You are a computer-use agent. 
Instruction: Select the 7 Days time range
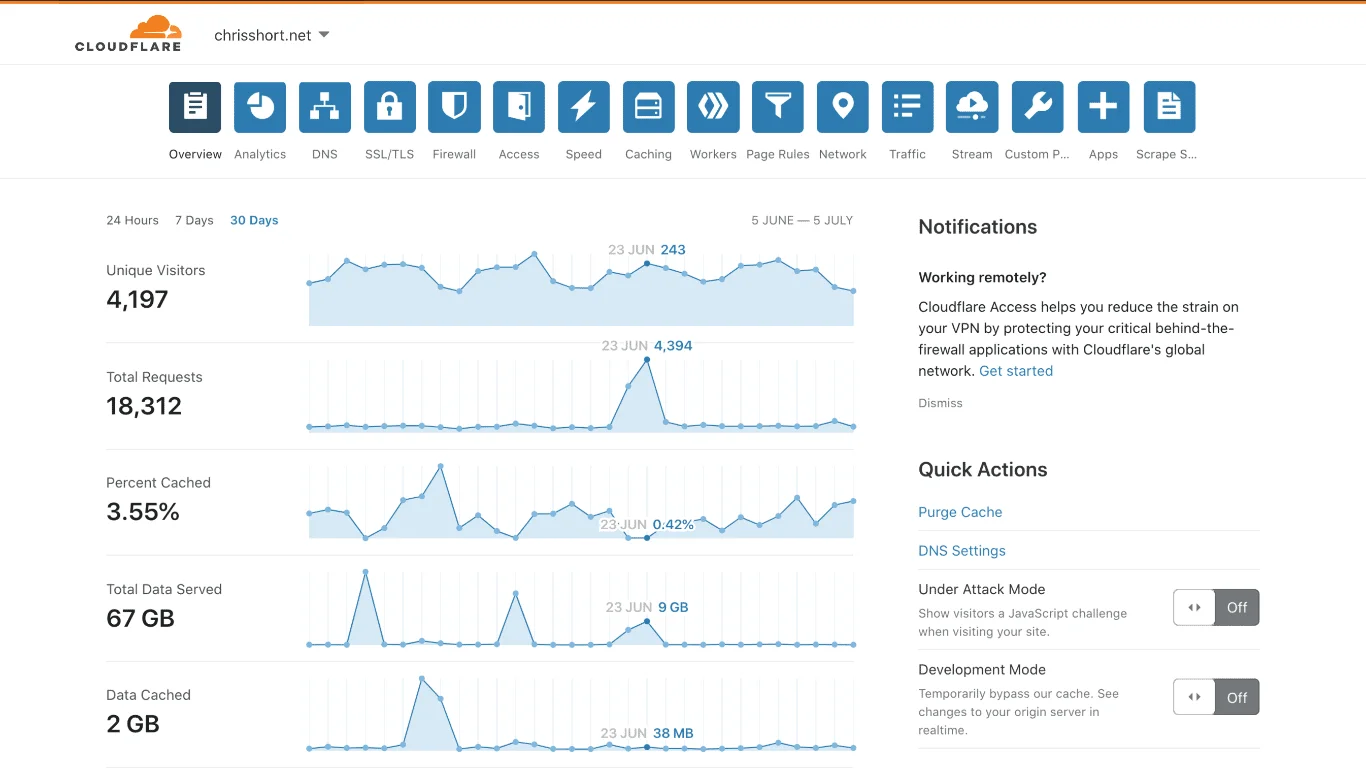194,220
